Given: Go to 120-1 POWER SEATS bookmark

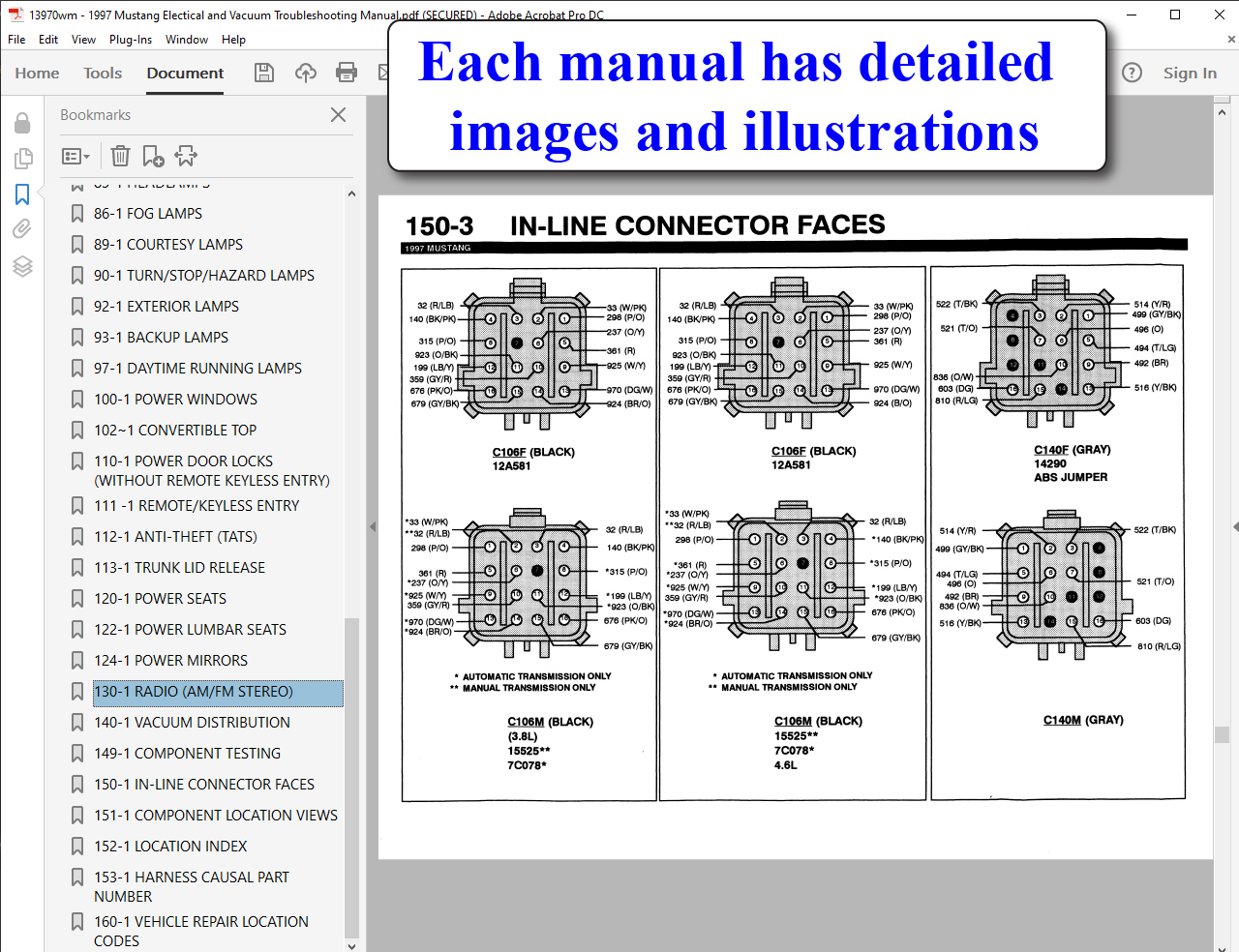Looking at the screenshot, I should (x=160, y=599).
